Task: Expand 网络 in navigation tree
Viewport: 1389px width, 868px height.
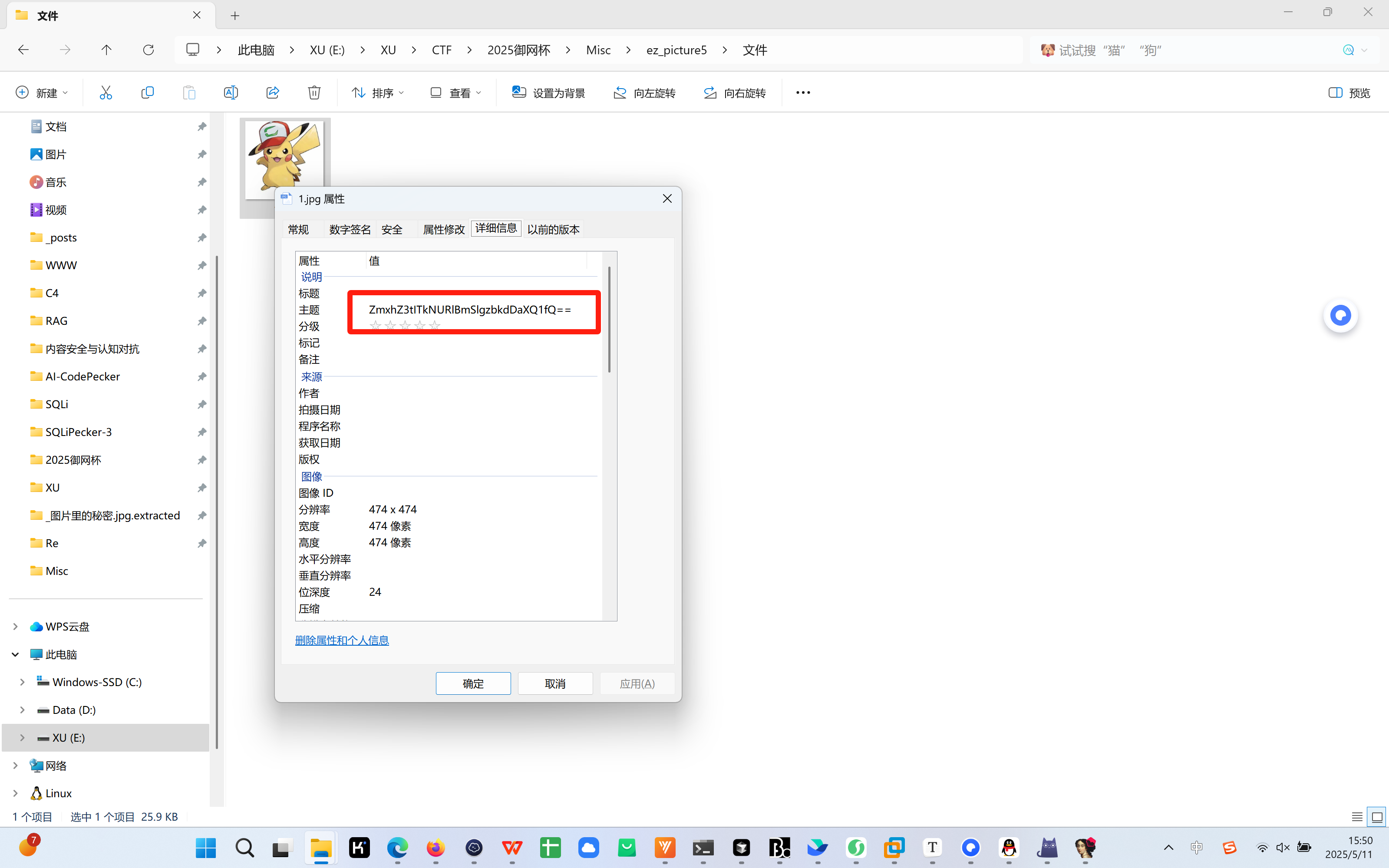Action: [x=16, y=765]
